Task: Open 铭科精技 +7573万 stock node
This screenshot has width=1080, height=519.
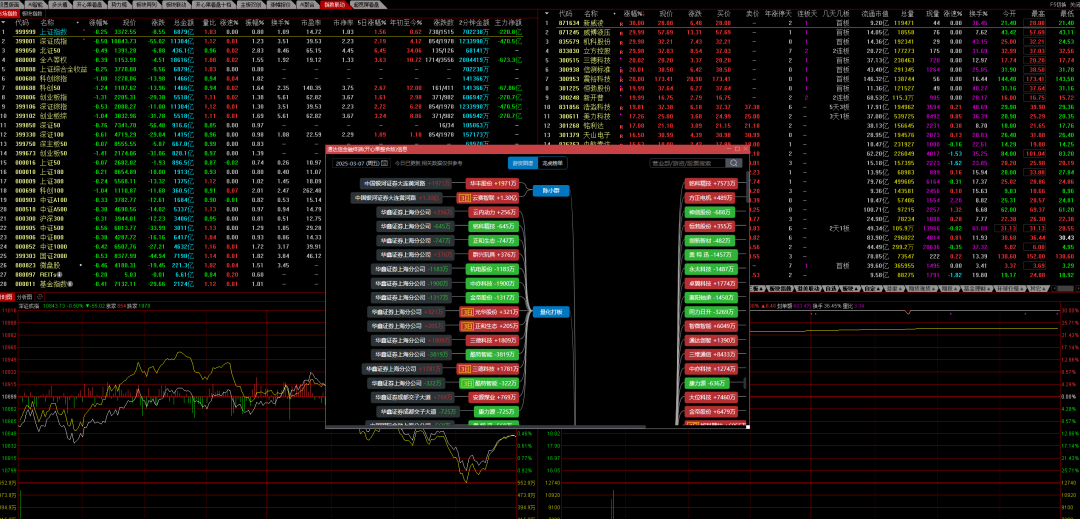Action: [x=711, y=184]
